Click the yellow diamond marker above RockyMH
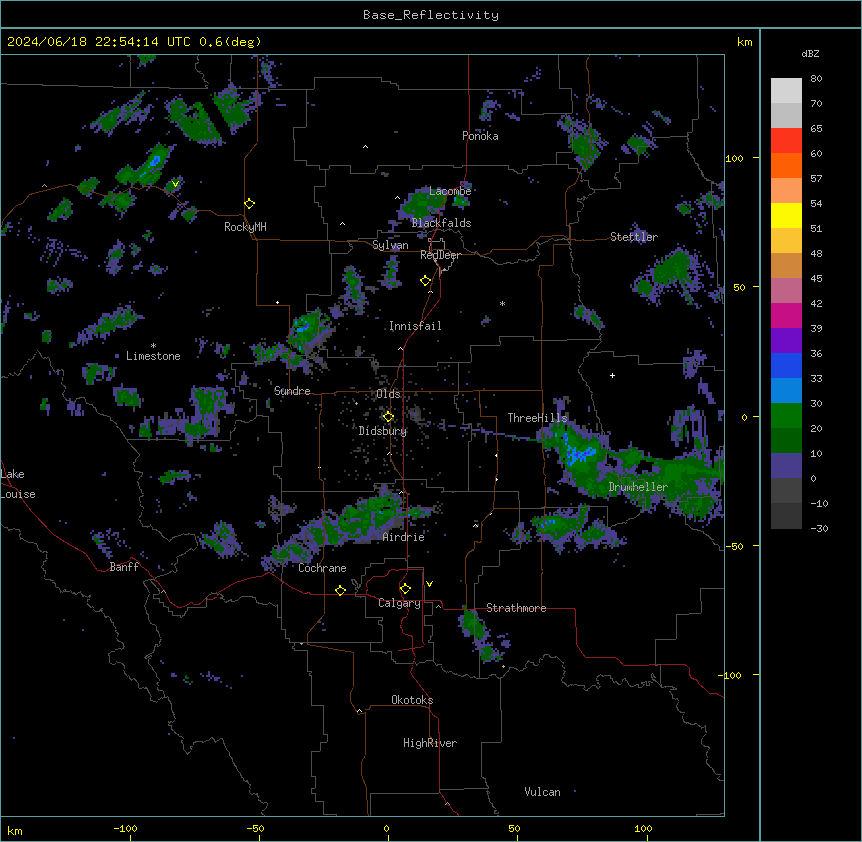 pos(250,204)
